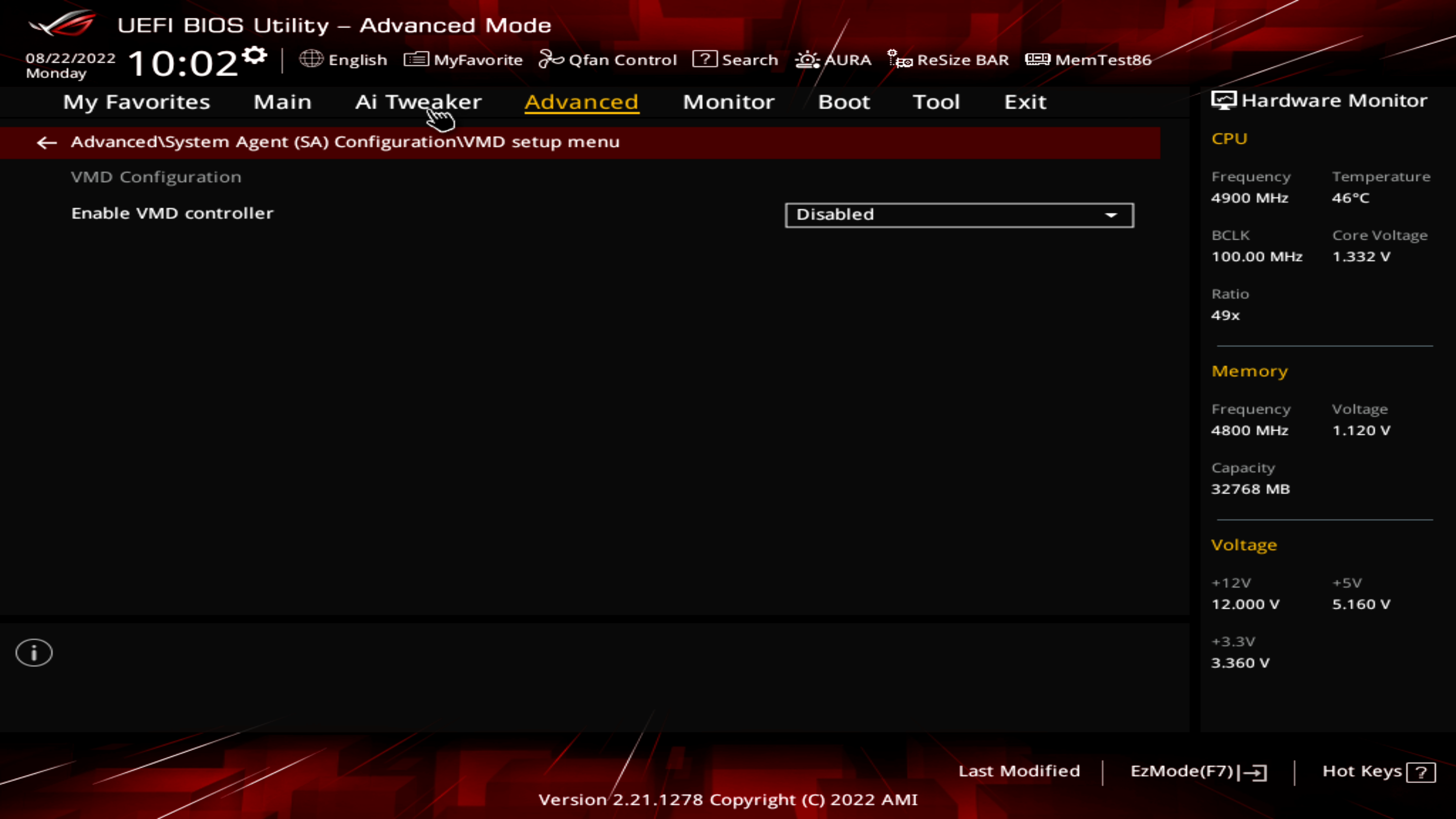Click the AURA lighting icon
Screen dimensions: 1456x819
pyautogui.click(x=807, y=60)
